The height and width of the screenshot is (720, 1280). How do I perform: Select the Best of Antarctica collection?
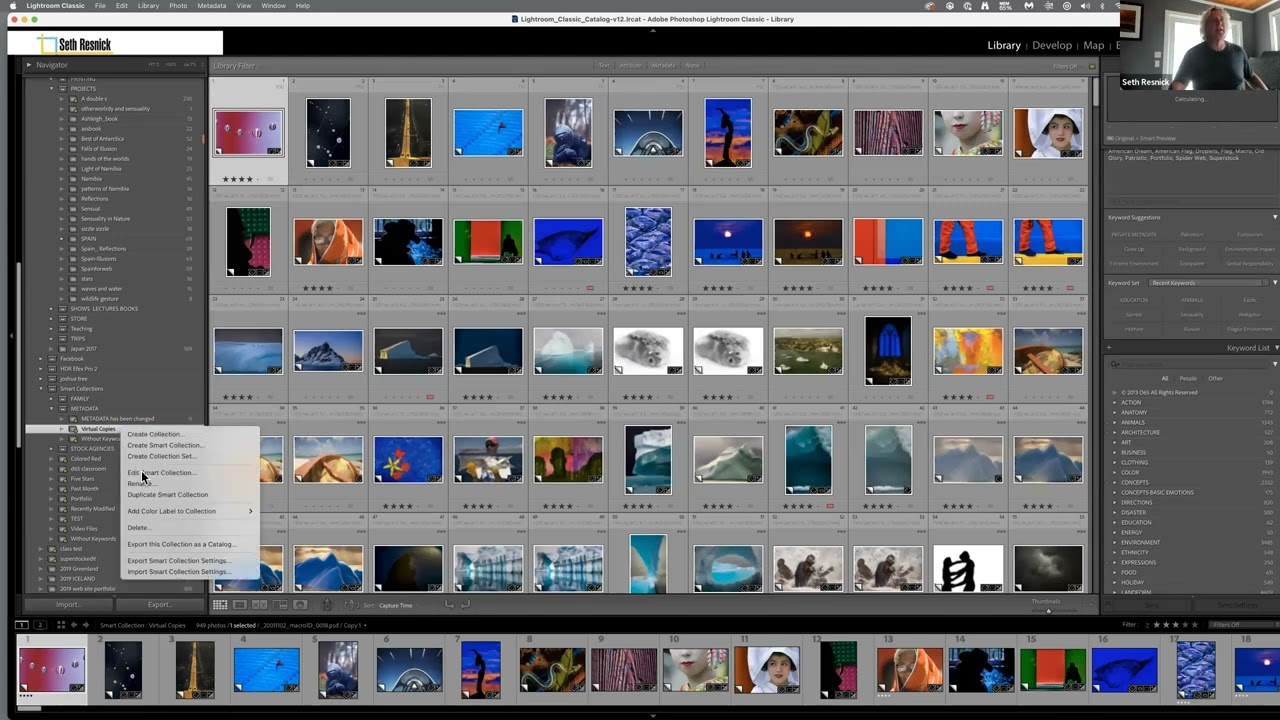pos(102,139)
